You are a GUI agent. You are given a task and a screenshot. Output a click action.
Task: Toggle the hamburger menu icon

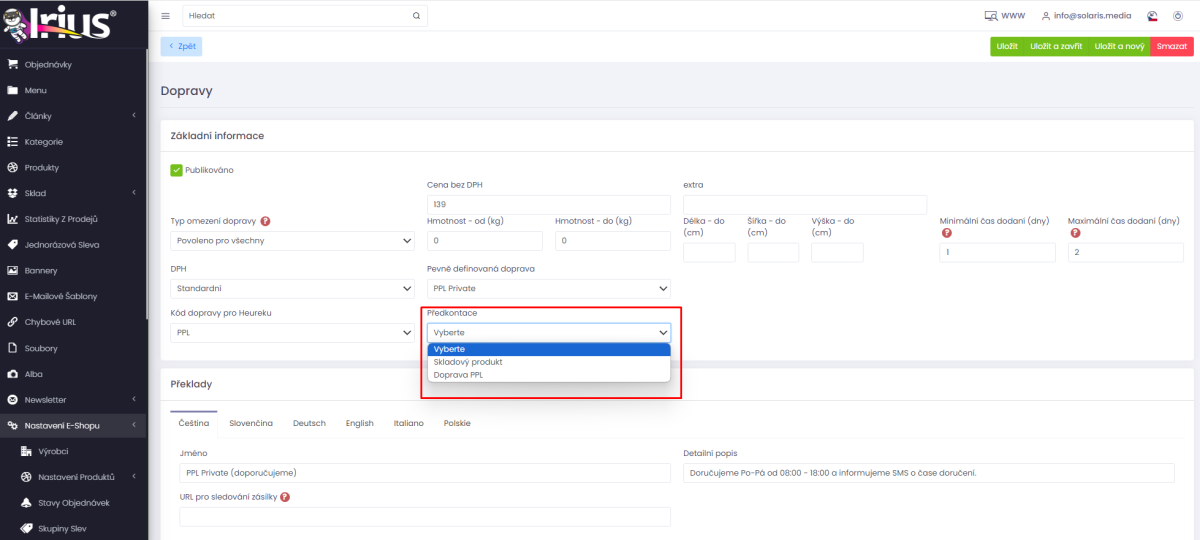(x=165, y=16)
